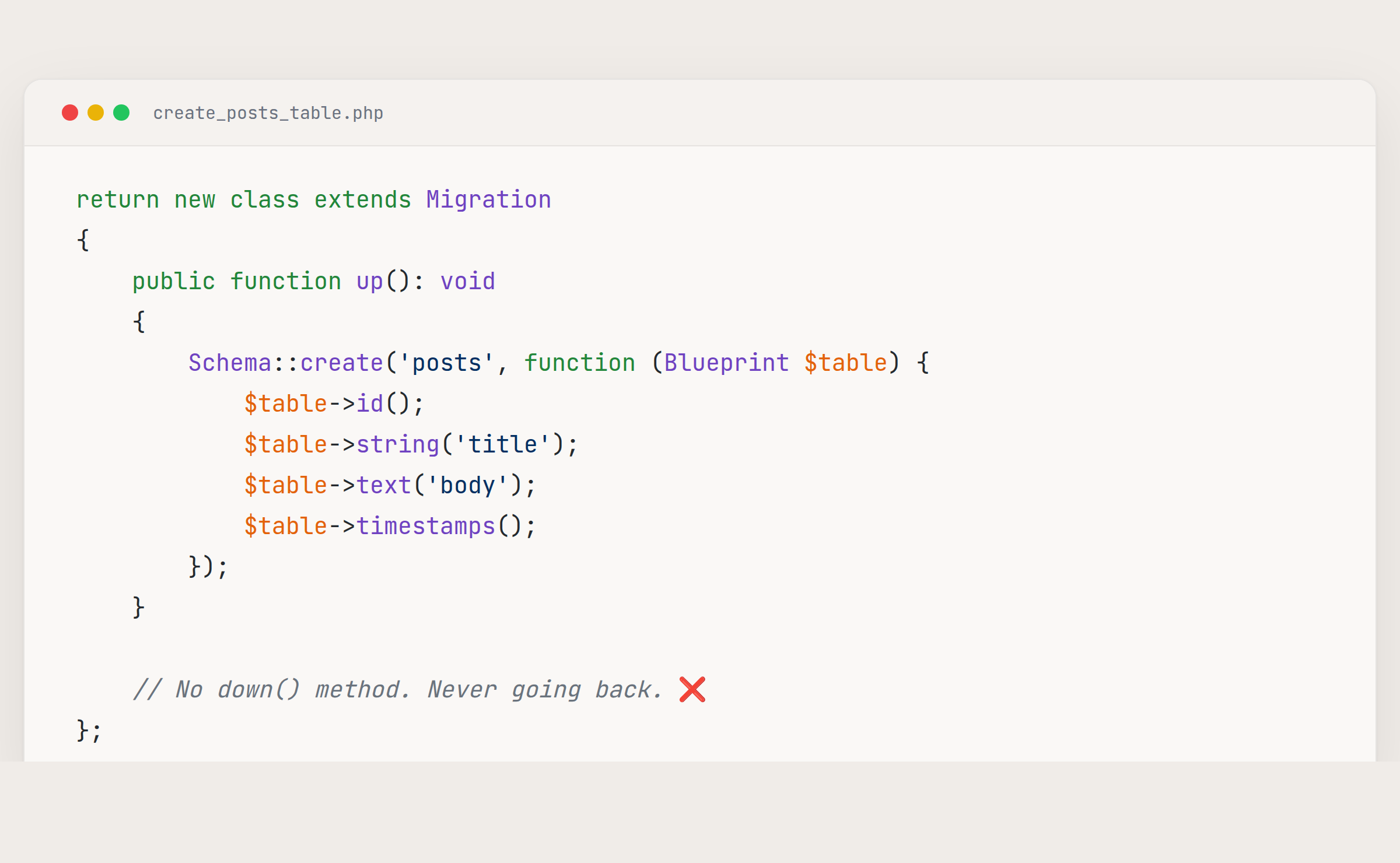The height and width of the screenshot is (863, 1400).
Task: Click the red close dot
Action: (70, 113)
